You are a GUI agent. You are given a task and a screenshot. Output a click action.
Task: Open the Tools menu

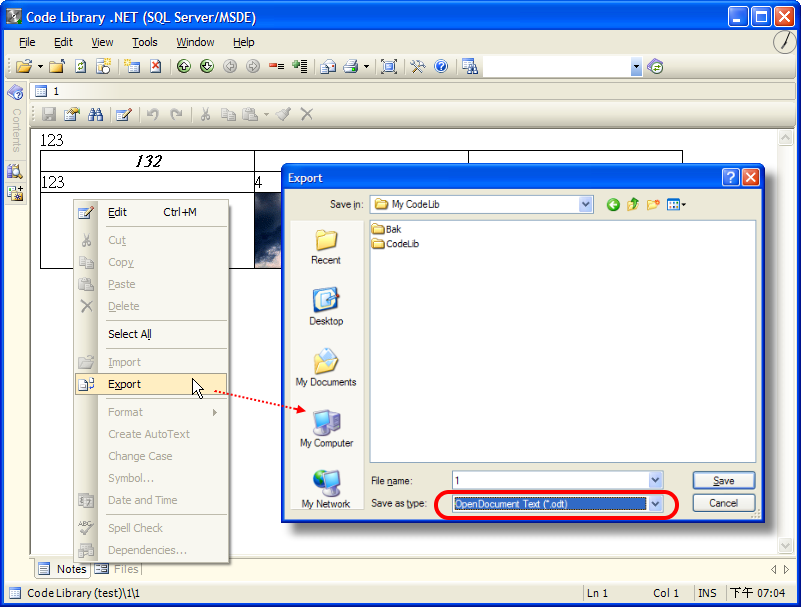click(x=145, y=42)
